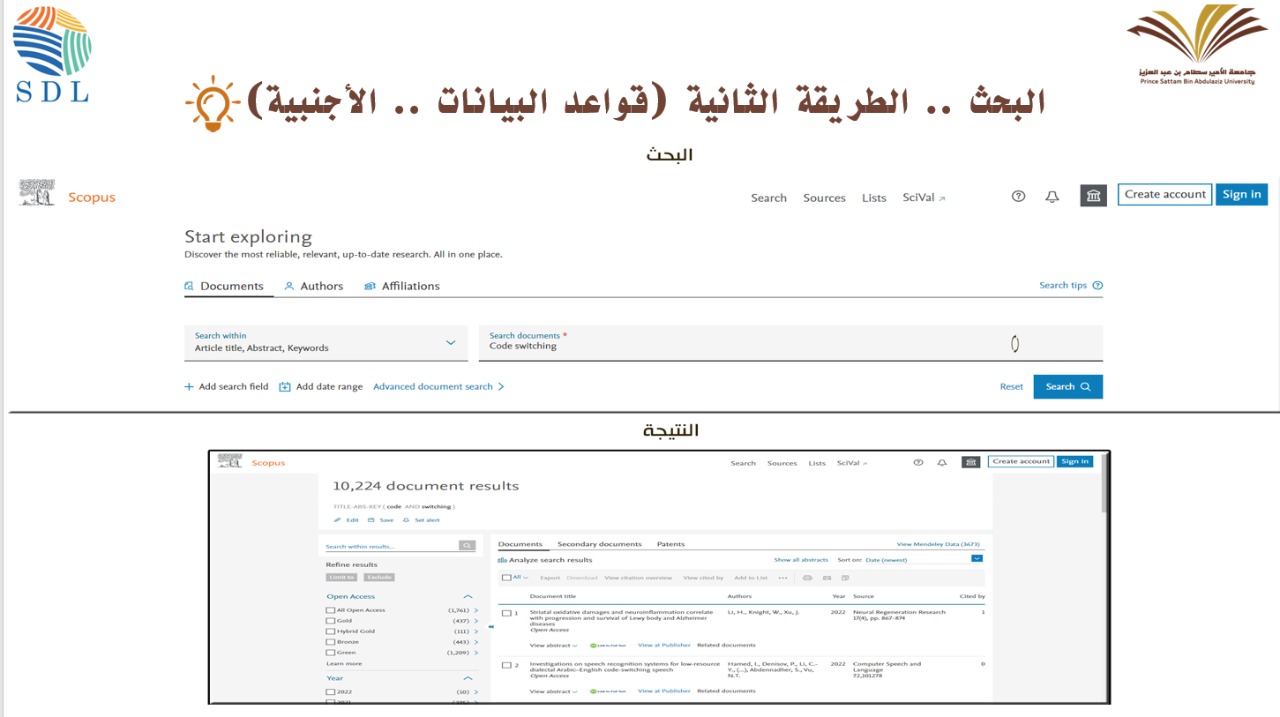Click the Advanced document search link

point(438,387)
